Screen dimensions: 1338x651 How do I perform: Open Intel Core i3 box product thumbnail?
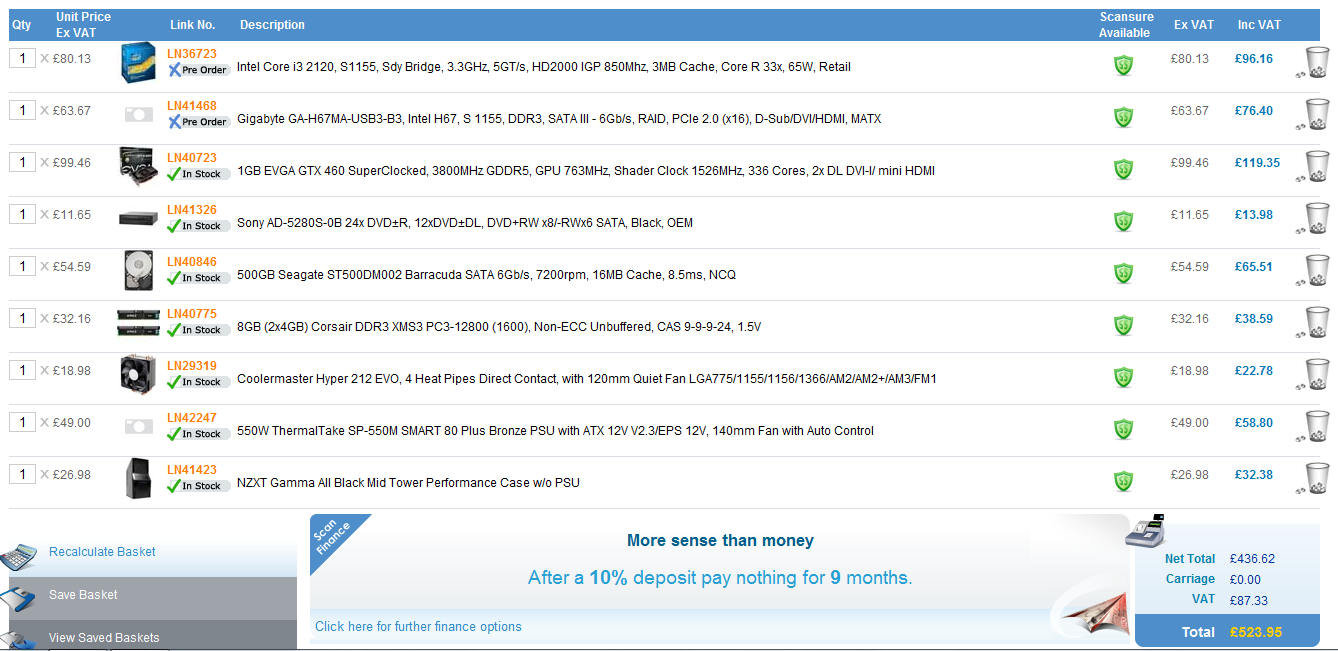(137, 62)
